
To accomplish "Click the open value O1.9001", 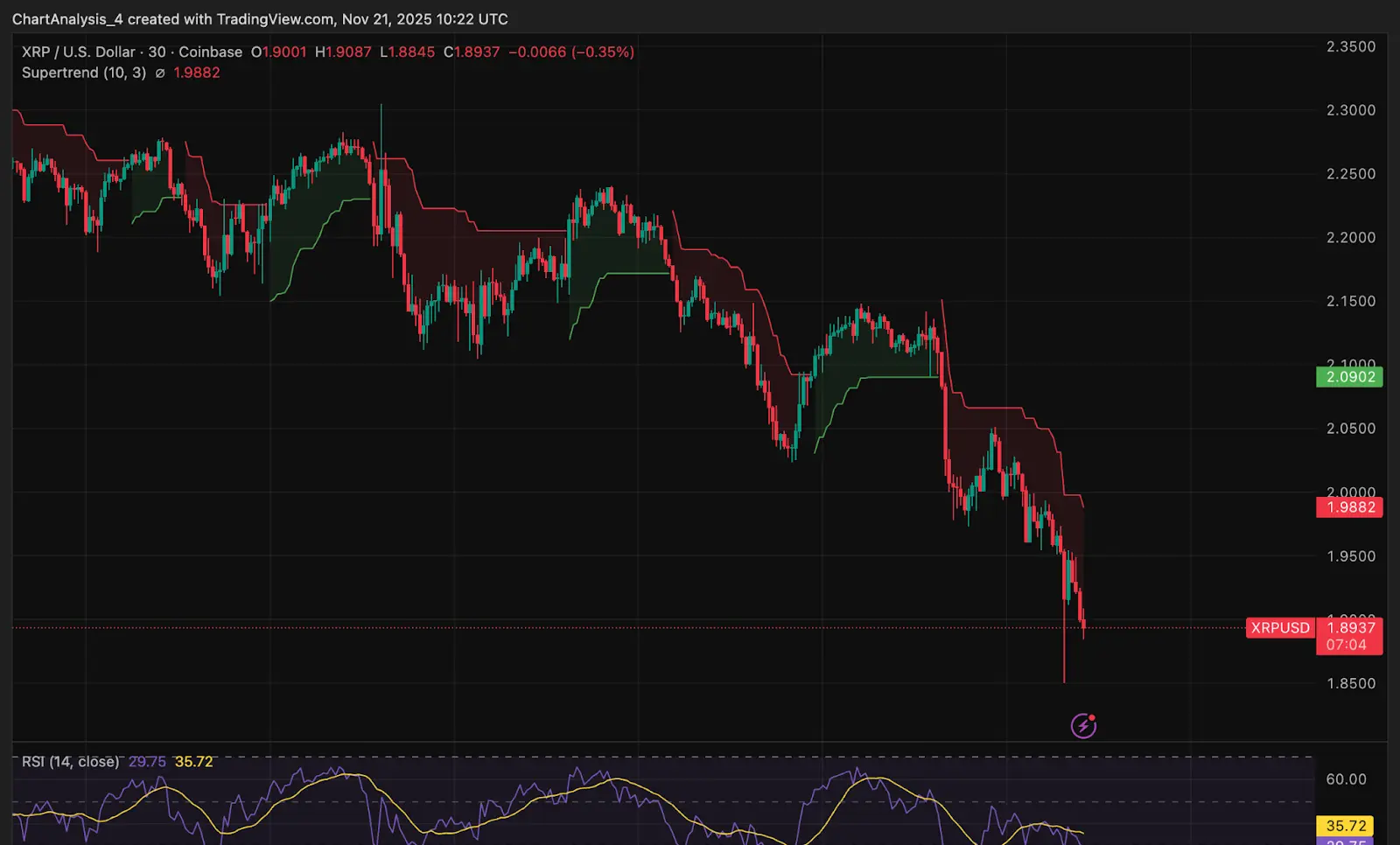I will 279,52.
